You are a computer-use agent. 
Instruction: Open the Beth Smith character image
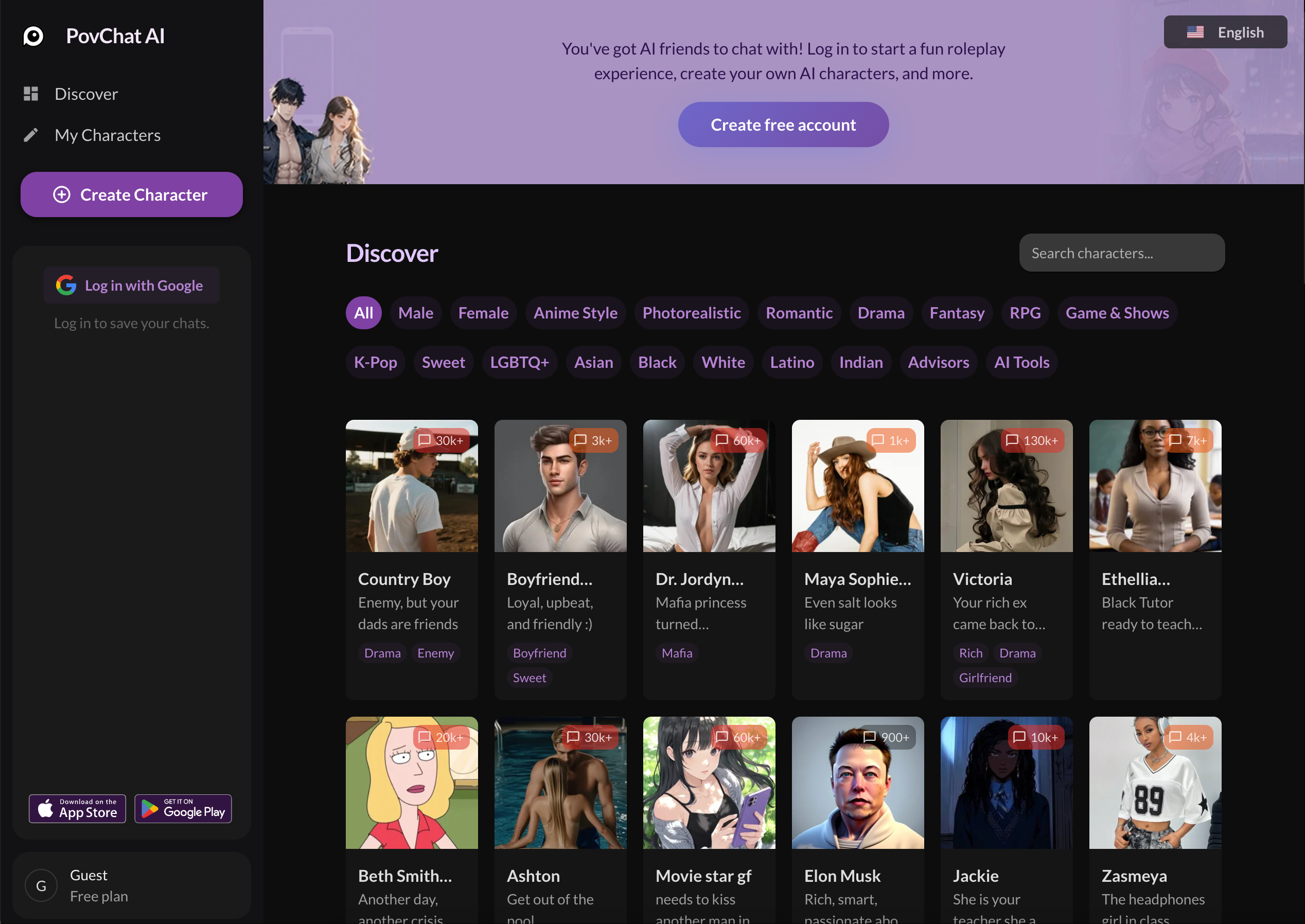click(412, 783)
